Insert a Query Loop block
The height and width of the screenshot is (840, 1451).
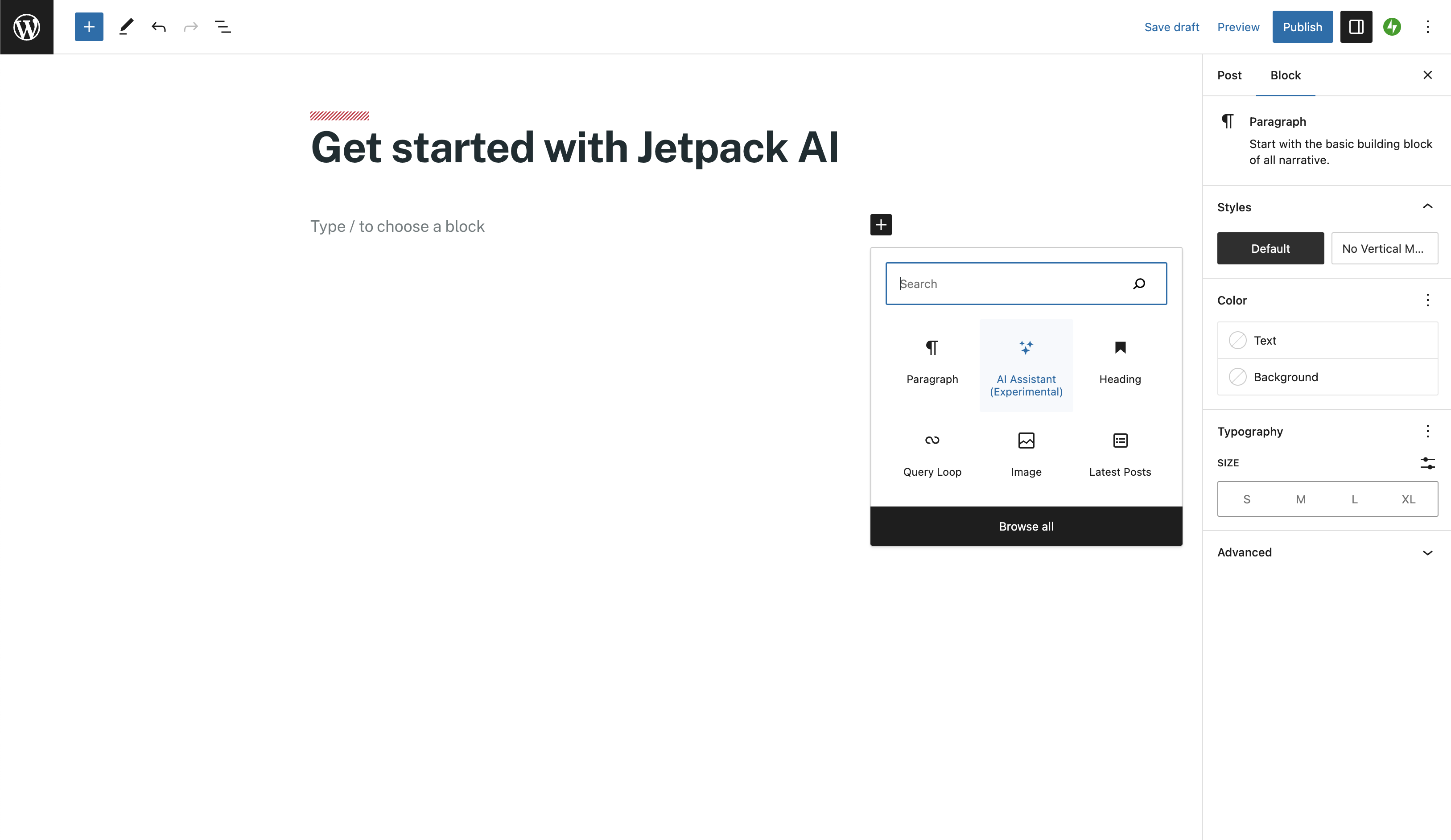[932, 455]
